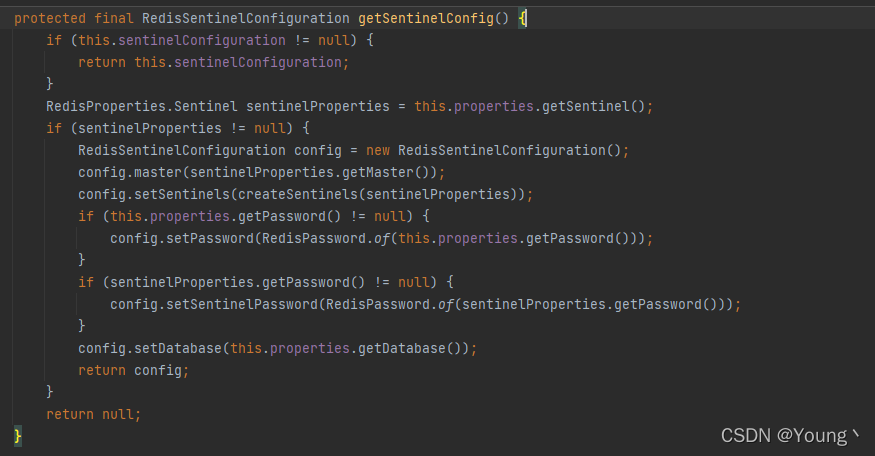The height and width of the screenshot is (456, 875).
Task: Click the method's closing yellow brace
Action: click(x=18, y=435)
